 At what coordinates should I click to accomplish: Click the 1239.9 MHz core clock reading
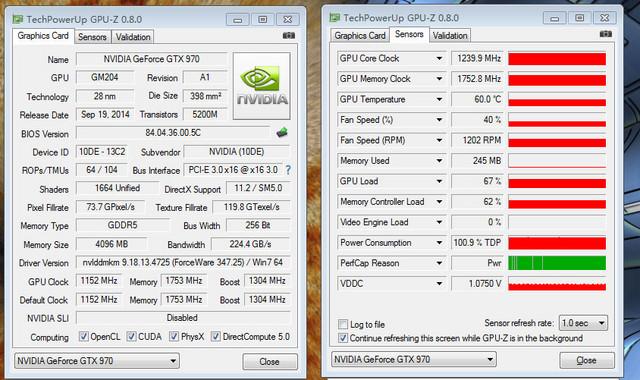(477, 58)
